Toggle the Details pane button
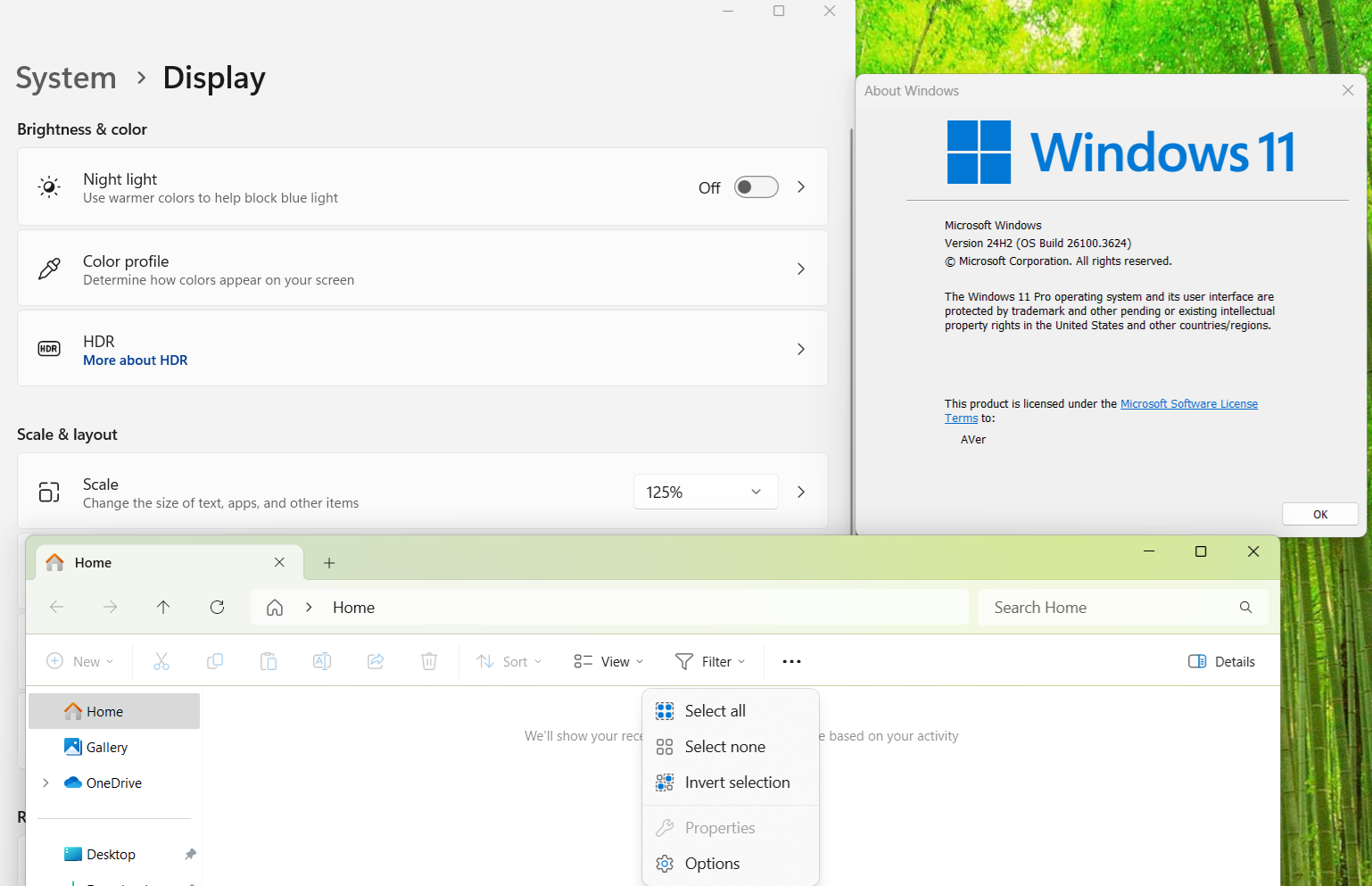Screen dimensions: 1372x886 click(1221, 661)
